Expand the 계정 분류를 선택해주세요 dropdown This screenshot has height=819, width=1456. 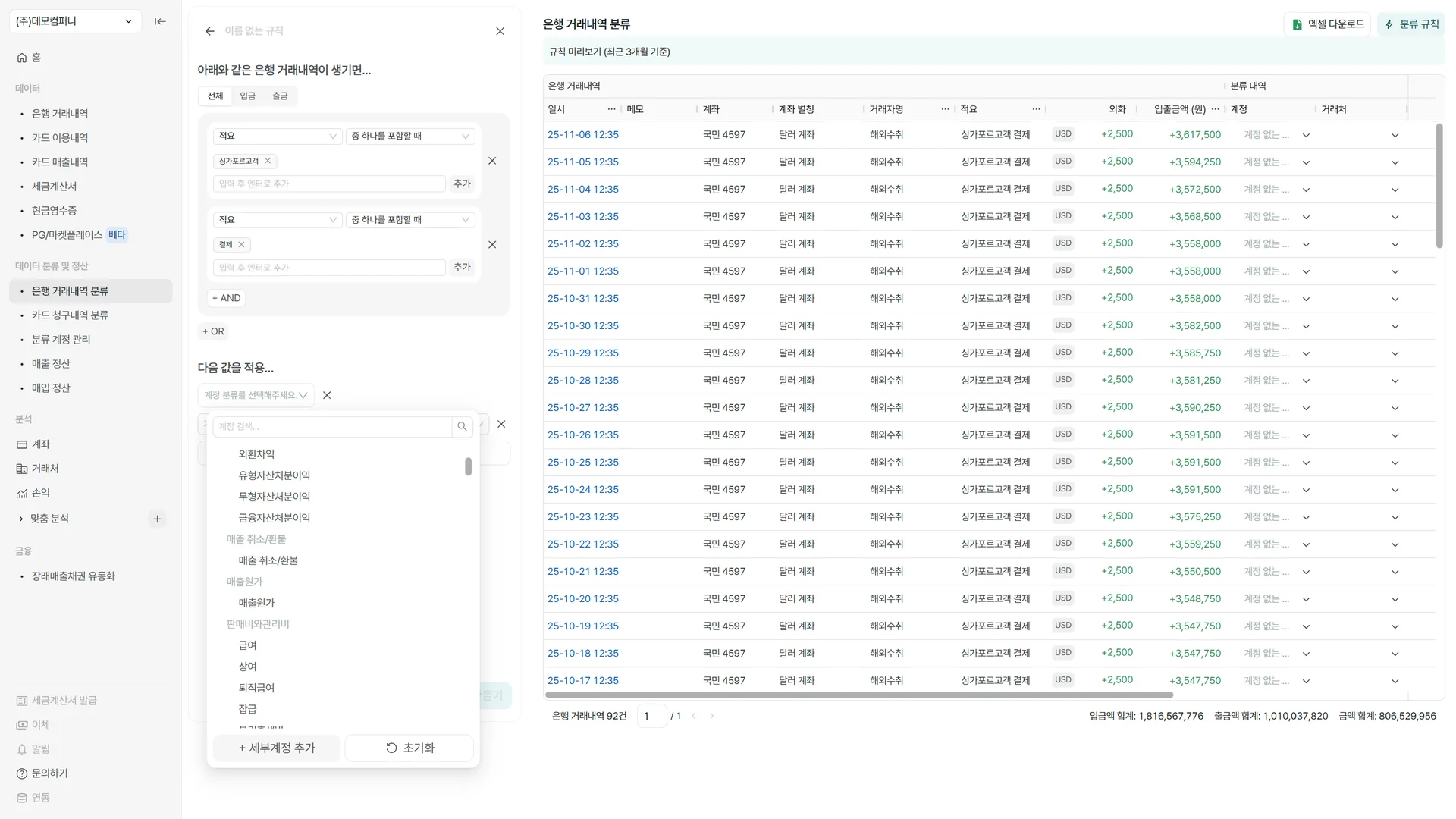256,396
